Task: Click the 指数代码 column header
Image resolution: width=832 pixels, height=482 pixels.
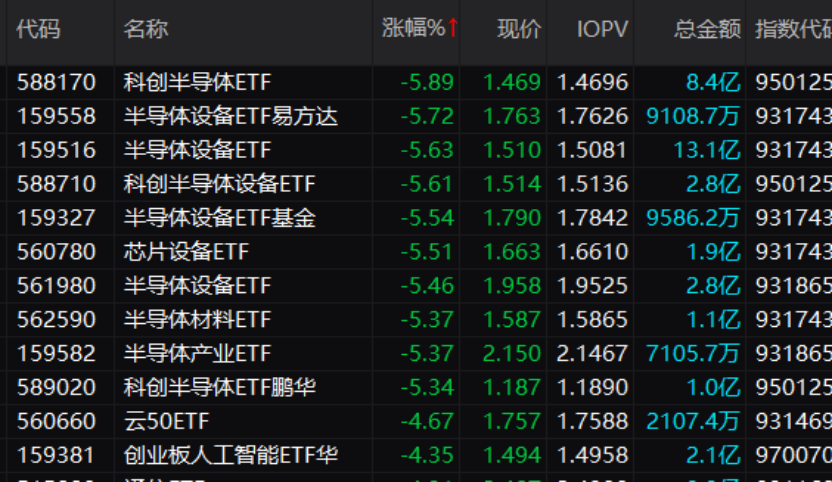Action: click(x=792, y=29)
